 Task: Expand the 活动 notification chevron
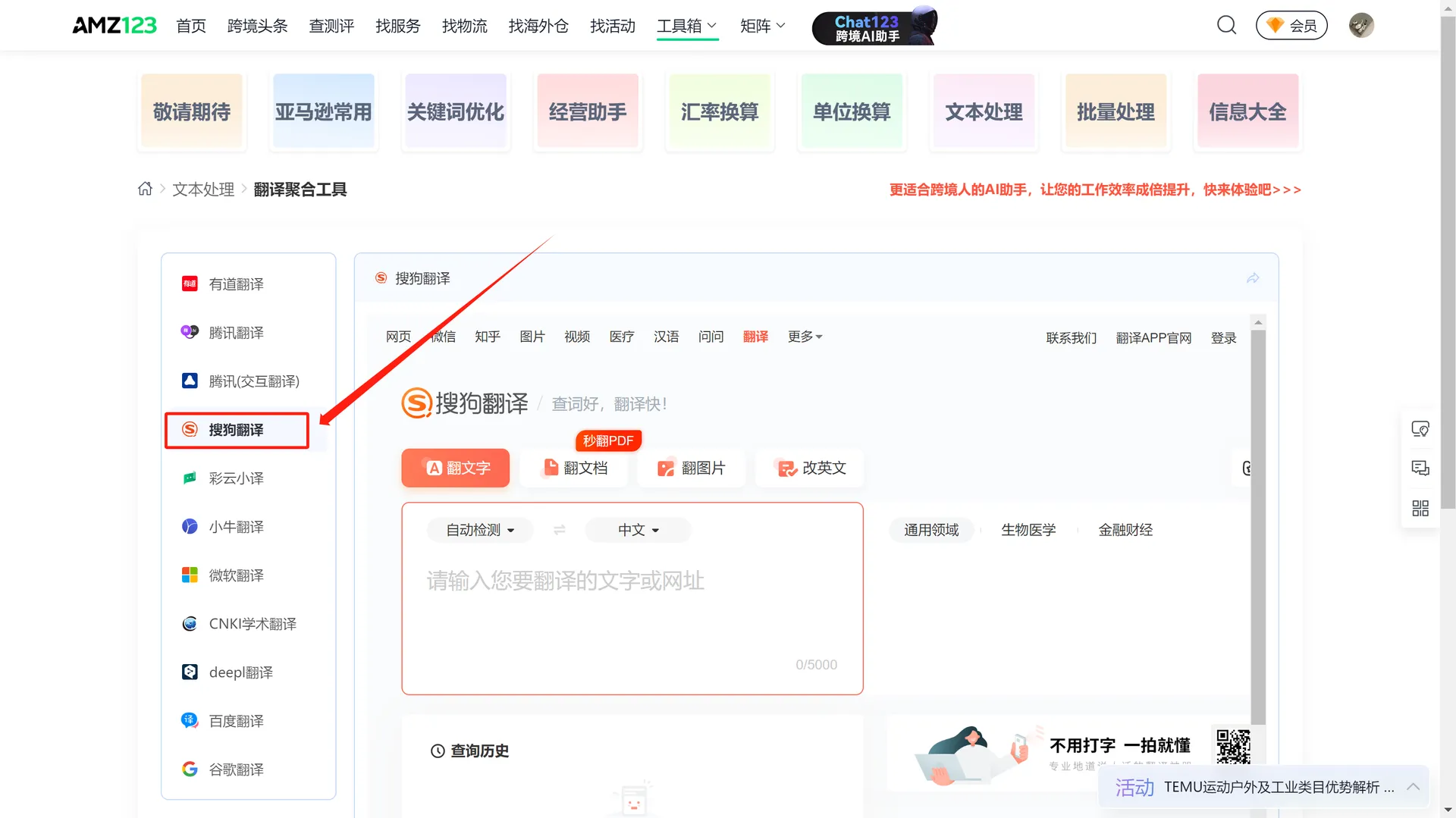(x=1413, y=786)
